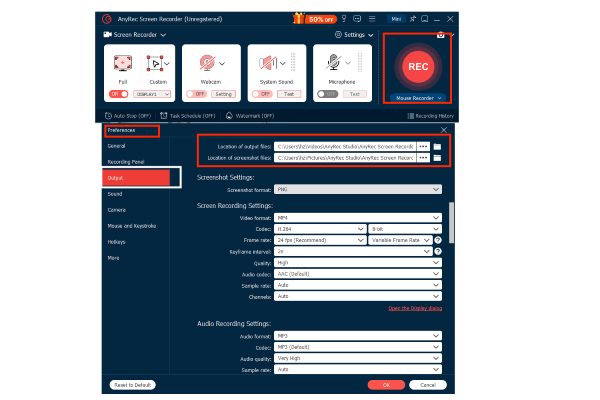Screen dimensions: 600x400
Task: Start recording with the REC button
Action: (x=418, y=67)
